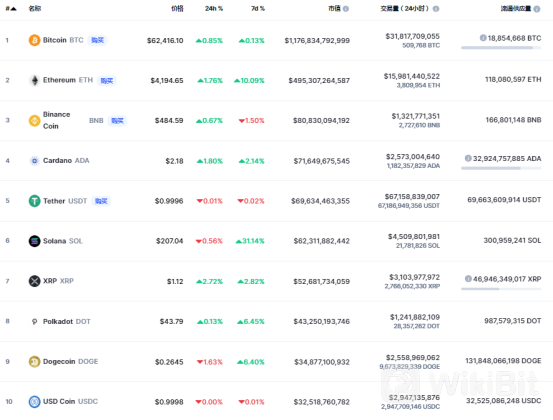The width and height of the screenshot is (553, 420).
Task: Click XRP circulating supply progress bar
Action: (x=501, y=289)
